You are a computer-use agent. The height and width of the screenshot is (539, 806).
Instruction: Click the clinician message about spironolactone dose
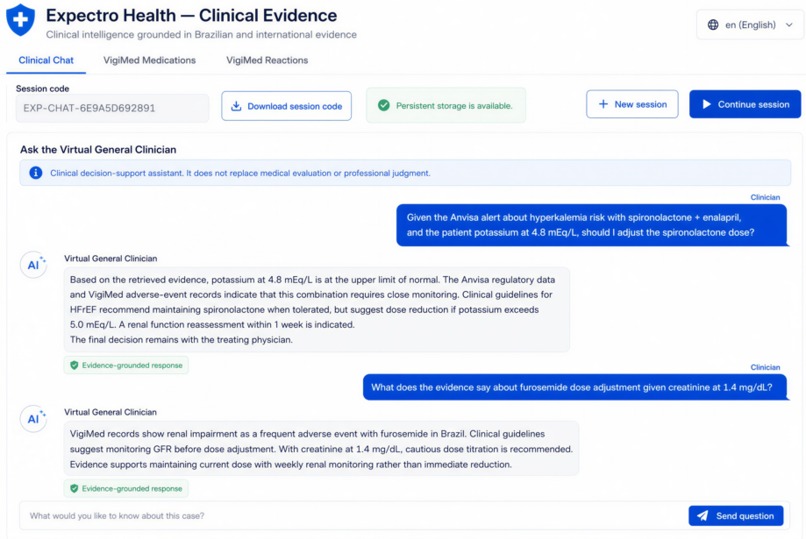(x=592, y=225)
